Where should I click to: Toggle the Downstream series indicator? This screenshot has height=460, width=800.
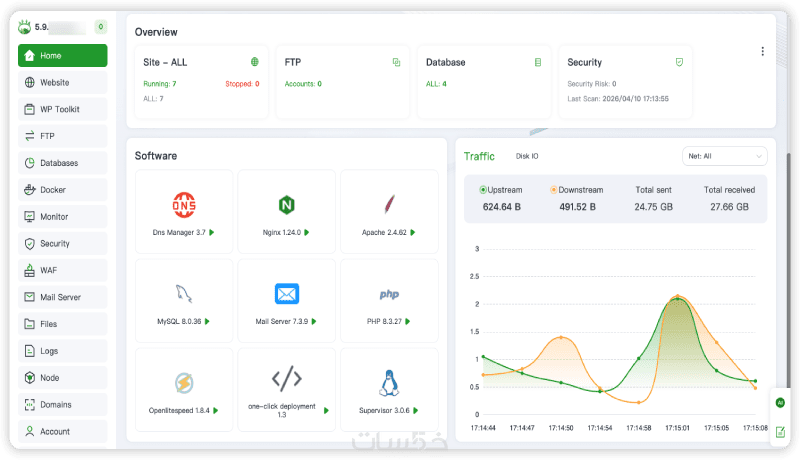(x=554, y=190)
